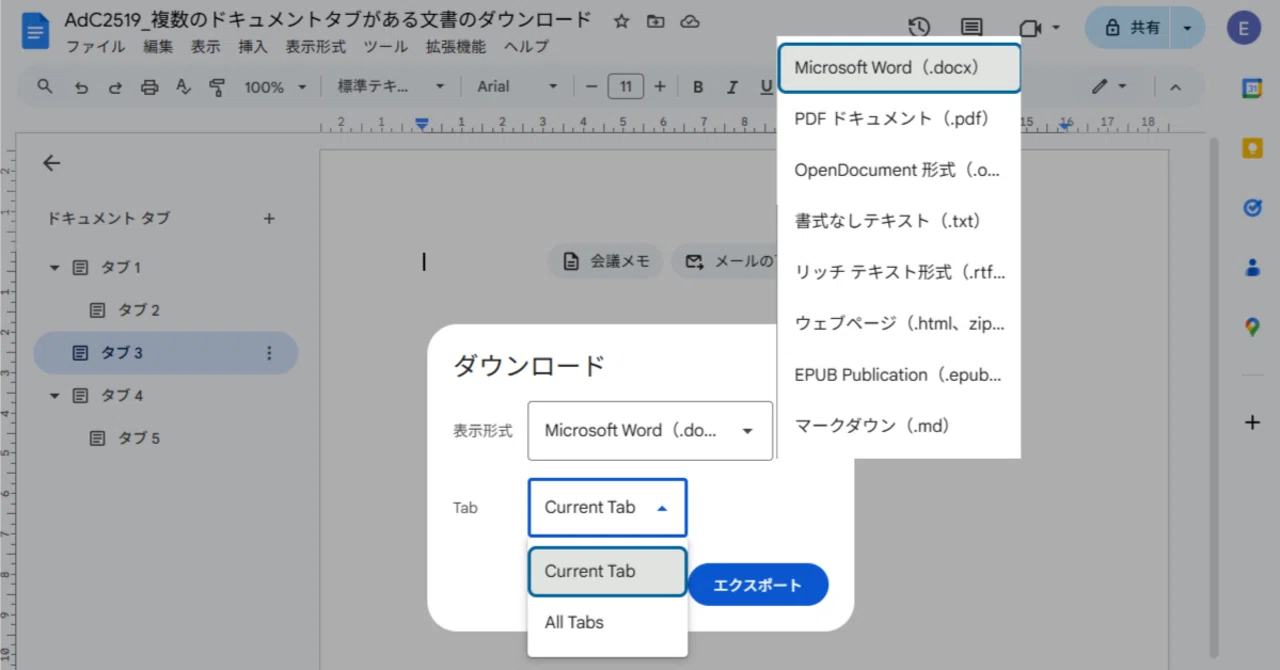Screen dimensions: 1280x670
Task: Choose Microsoft Word (.docx) format
Action: (899, 68)
